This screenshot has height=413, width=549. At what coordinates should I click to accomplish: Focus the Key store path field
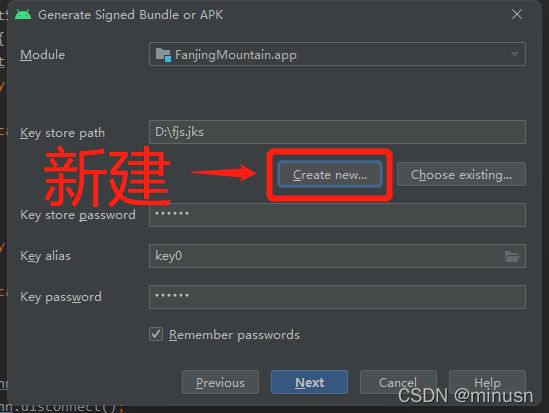coord(337,132)
